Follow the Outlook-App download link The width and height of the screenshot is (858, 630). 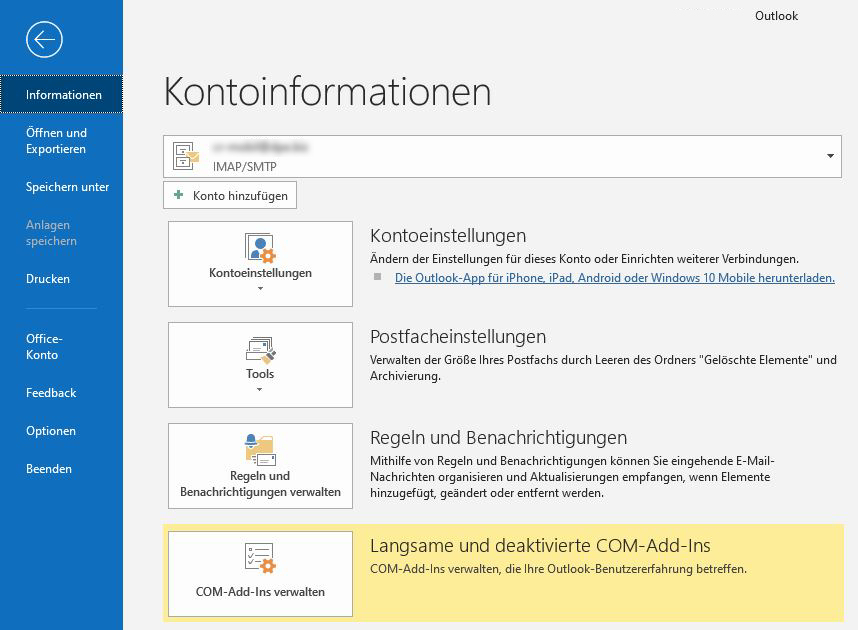coord(614,278)
